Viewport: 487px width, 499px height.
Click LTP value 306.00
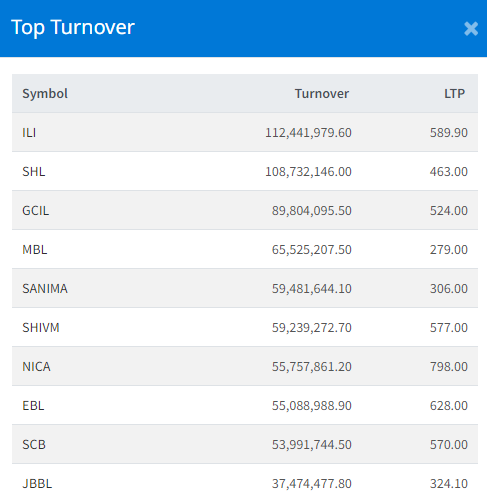[449, 289]
